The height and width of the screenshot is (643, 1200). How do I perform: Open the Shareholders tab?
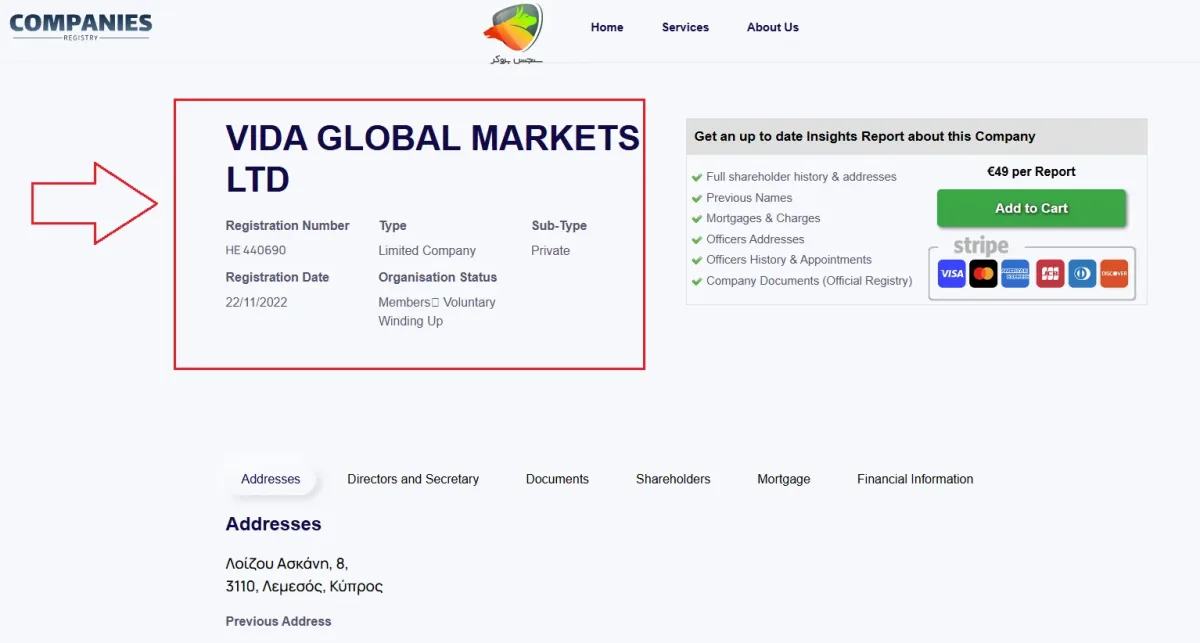[673, 479]
